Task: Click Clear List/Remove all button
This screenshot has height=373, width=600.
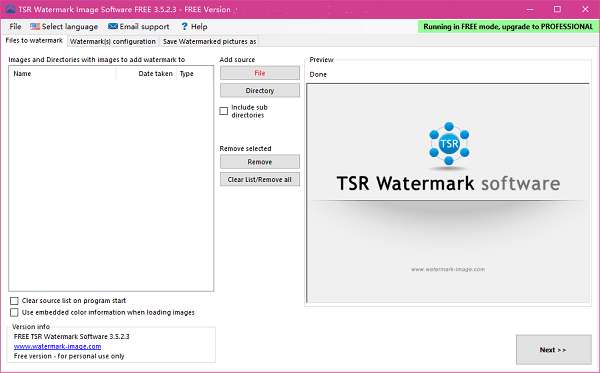Action: point(260,179)
